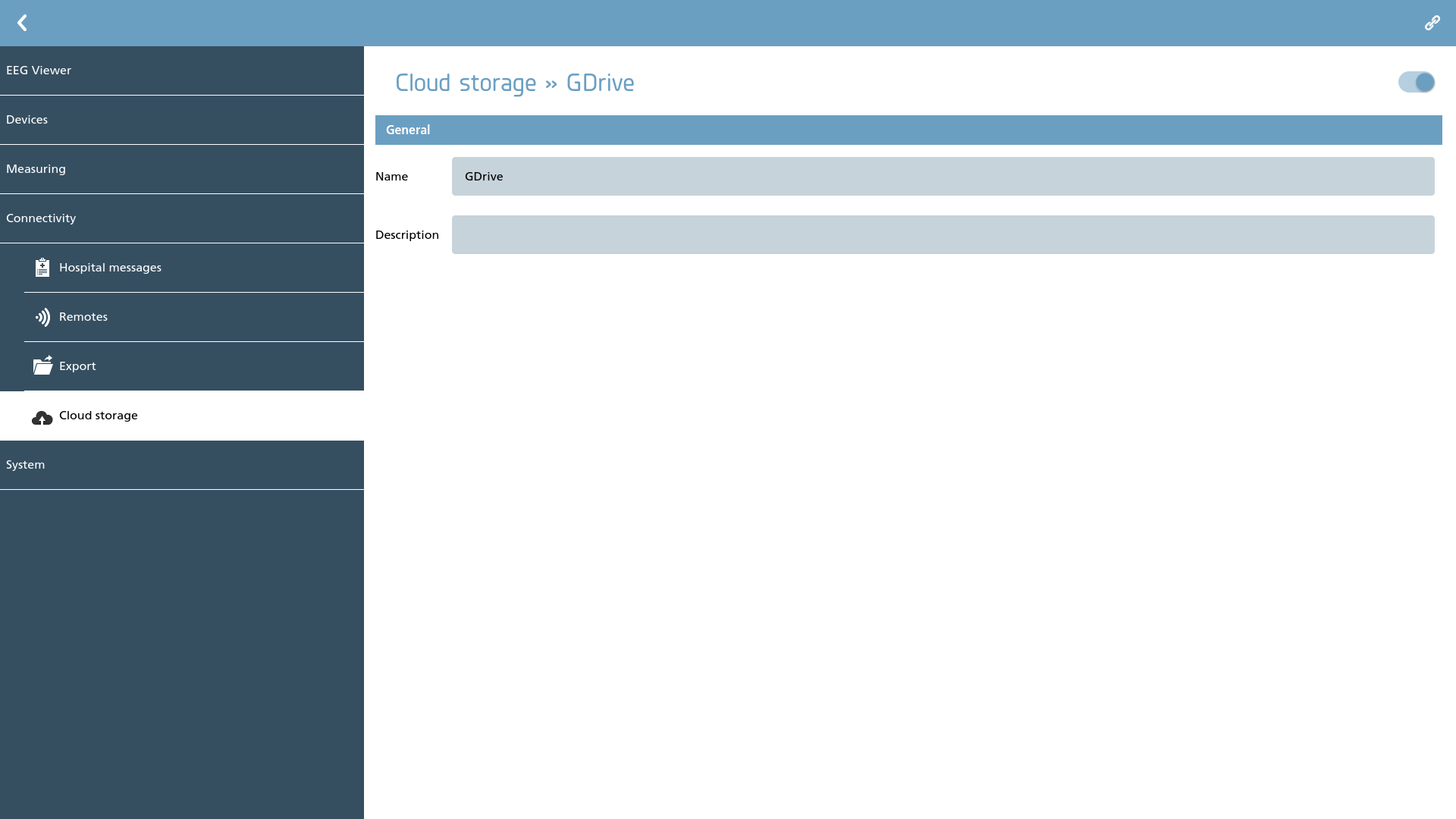1456x819 pixels.
Task: Click the Cloud storage upload icon
Action: [42, 417]
